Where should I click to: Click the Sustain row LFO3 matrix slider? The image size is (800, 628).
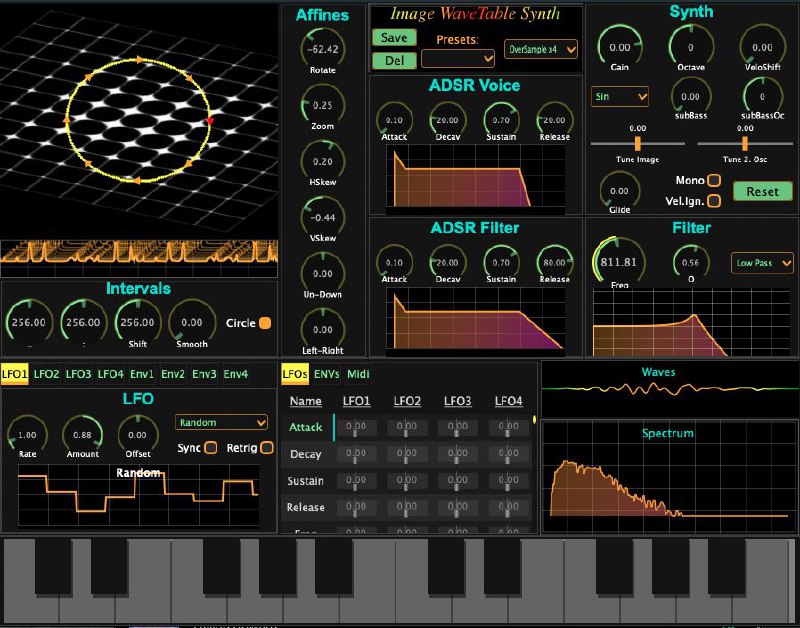pos(457,481)
